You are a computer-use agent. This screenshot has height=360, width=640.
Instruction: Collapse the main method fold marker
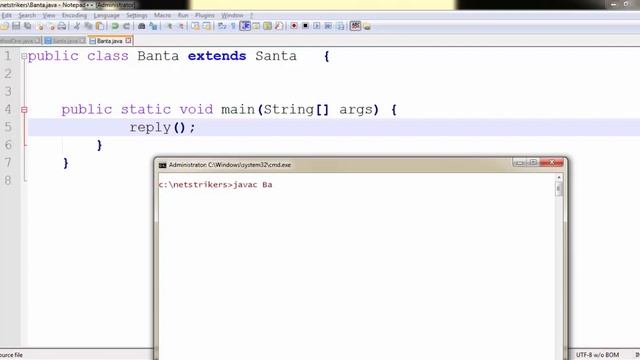(x=24, y=109)
